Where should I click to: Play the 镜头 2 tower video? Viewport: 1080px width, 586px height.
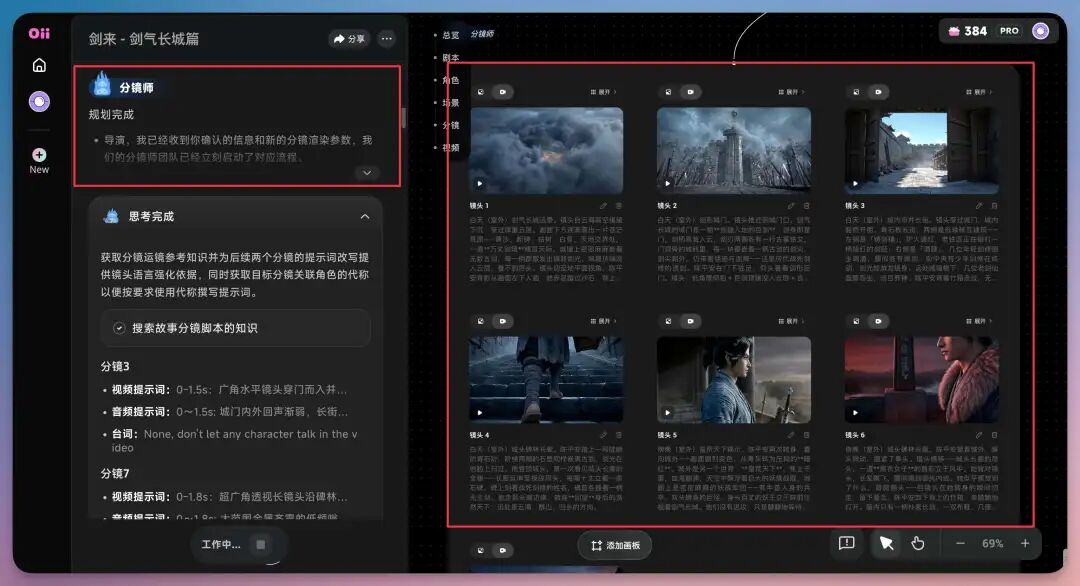tap(667, 183)
